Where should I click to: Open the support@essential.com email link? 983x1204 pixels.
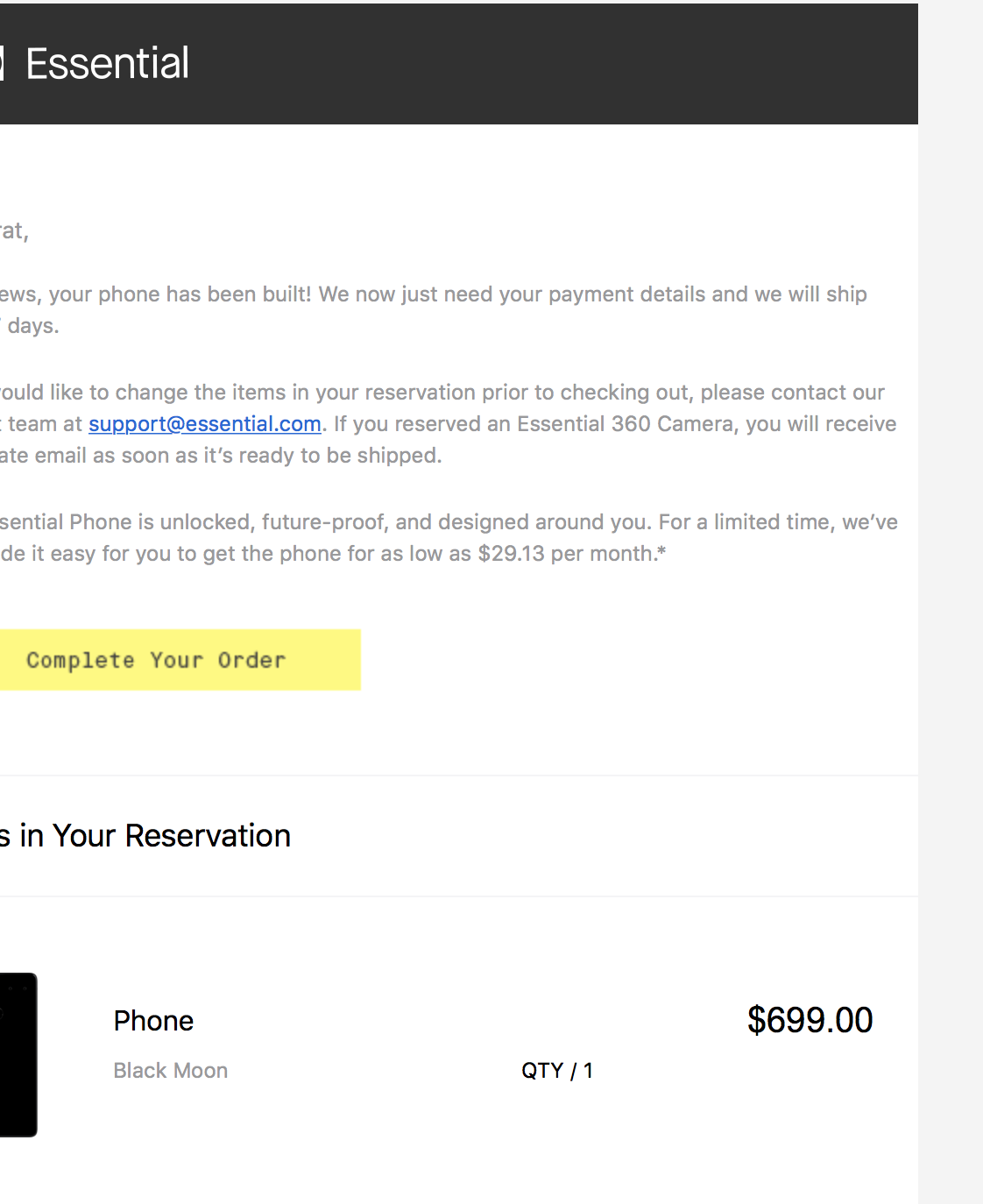(x=204, y=424)
